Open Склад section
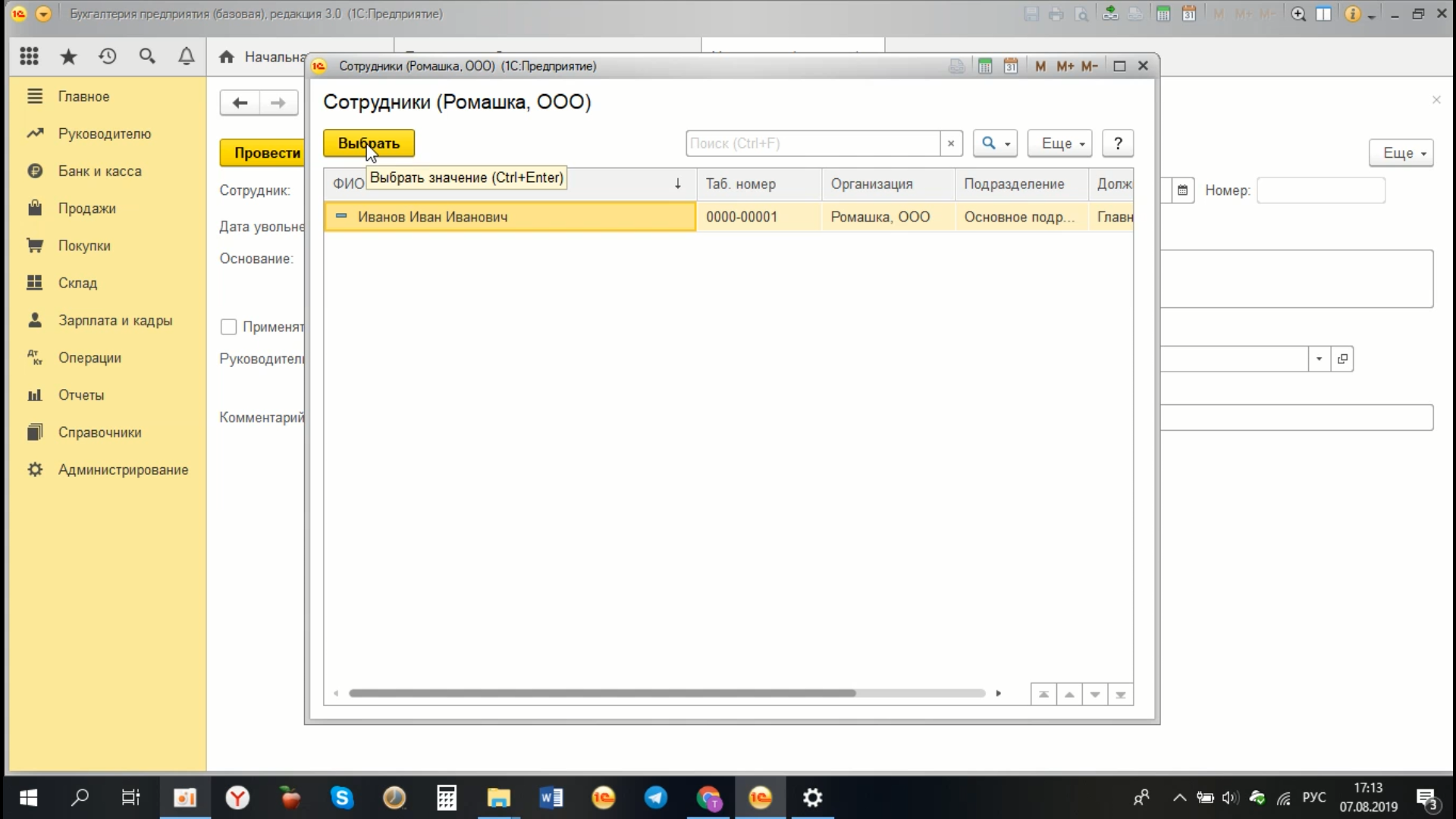This screenshot has width=1456, height=819. (77, 283)
